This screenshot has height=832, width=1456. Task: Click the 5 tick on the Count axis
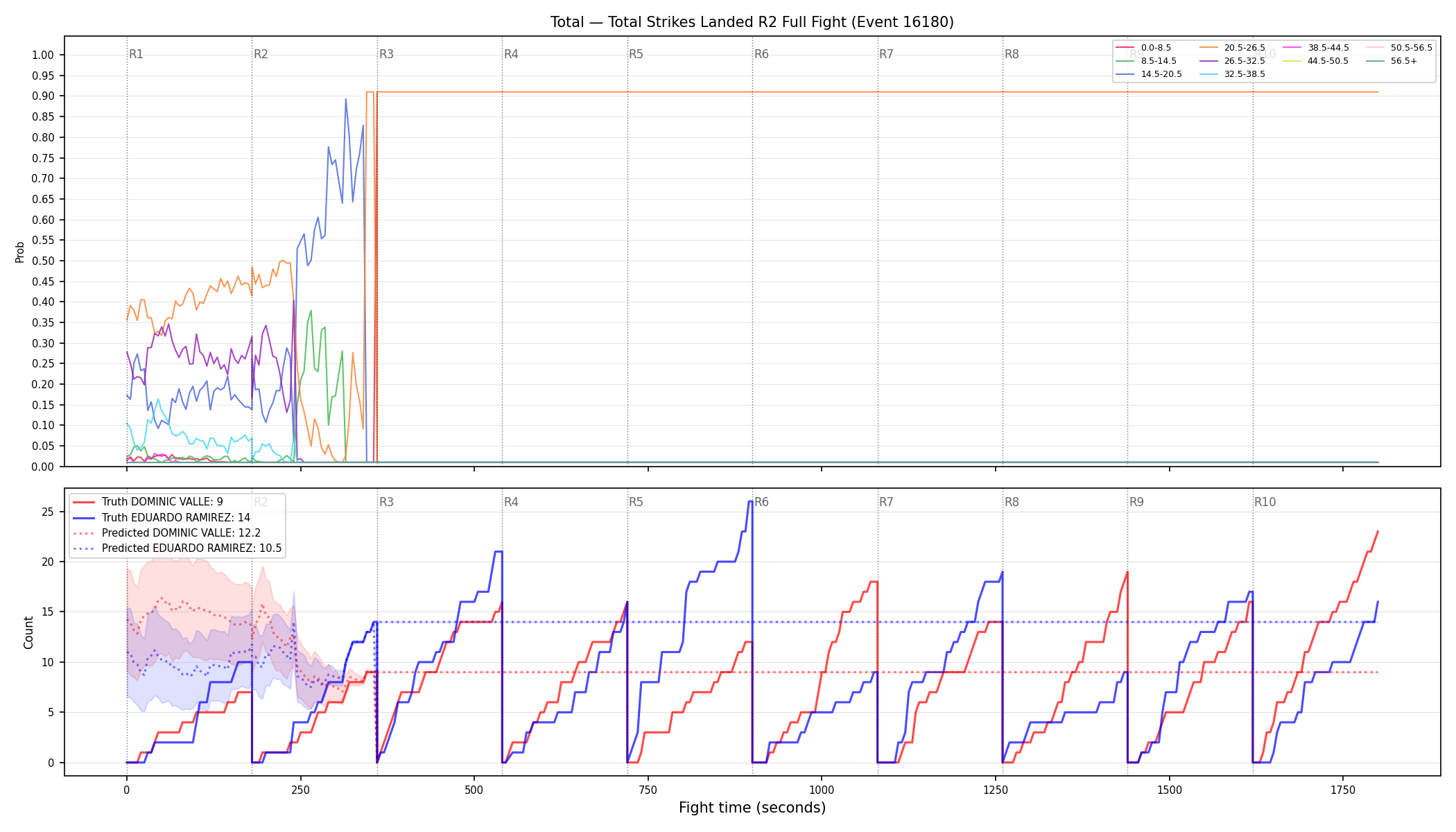click(x=51, y=712)
